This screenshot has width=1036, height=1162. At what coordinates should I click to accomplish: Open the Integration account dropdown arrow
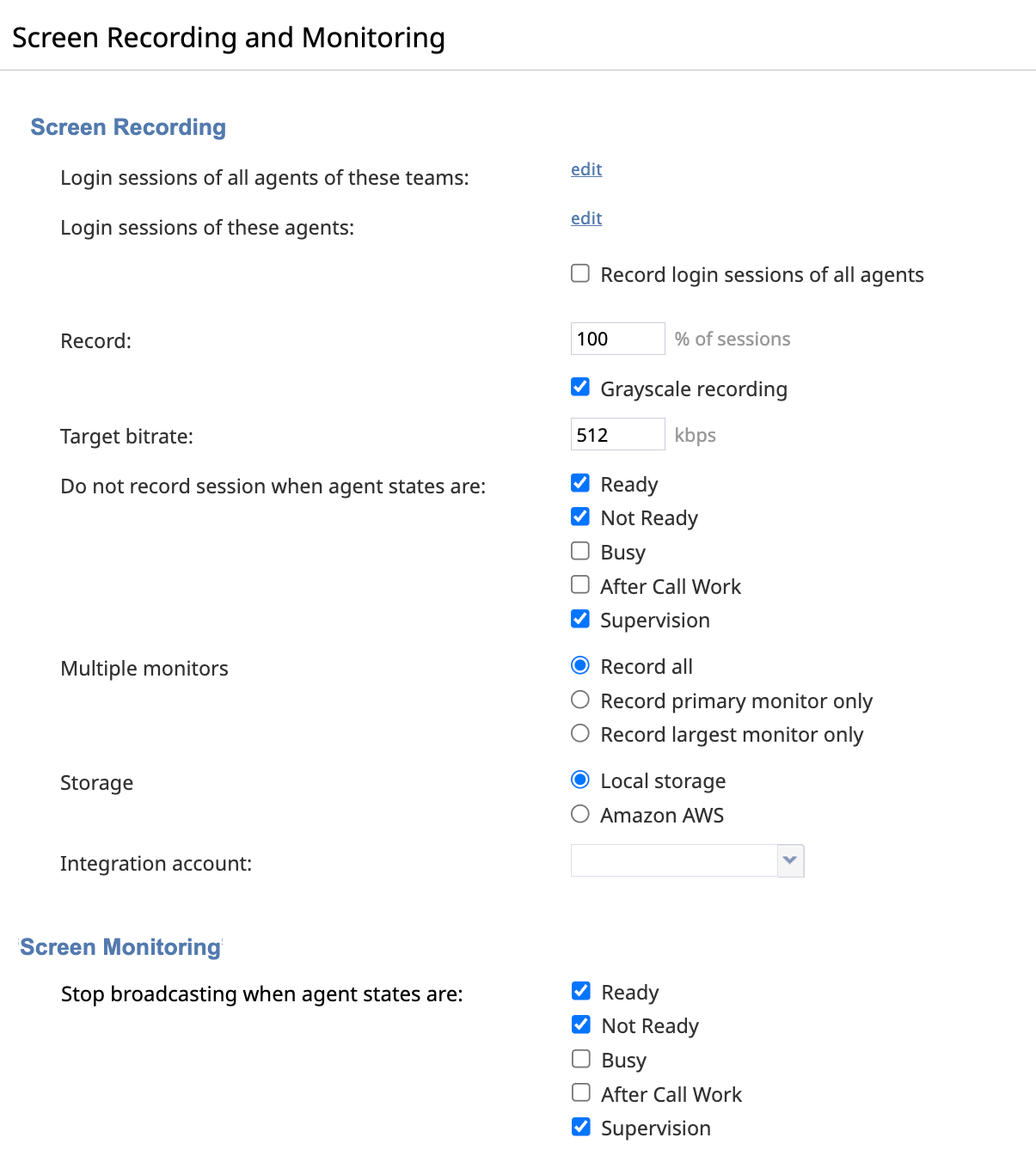point(790,860)
